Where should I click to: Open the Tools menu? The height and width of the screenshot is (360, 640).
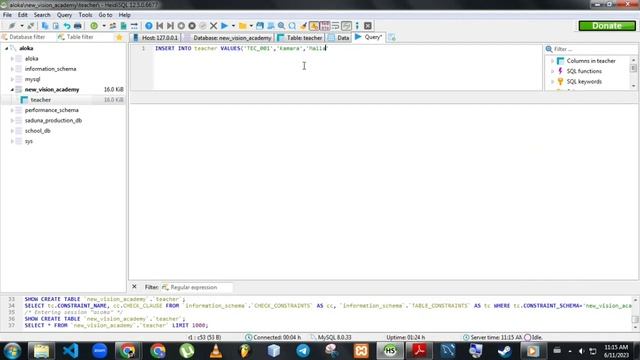pos(85,15)
